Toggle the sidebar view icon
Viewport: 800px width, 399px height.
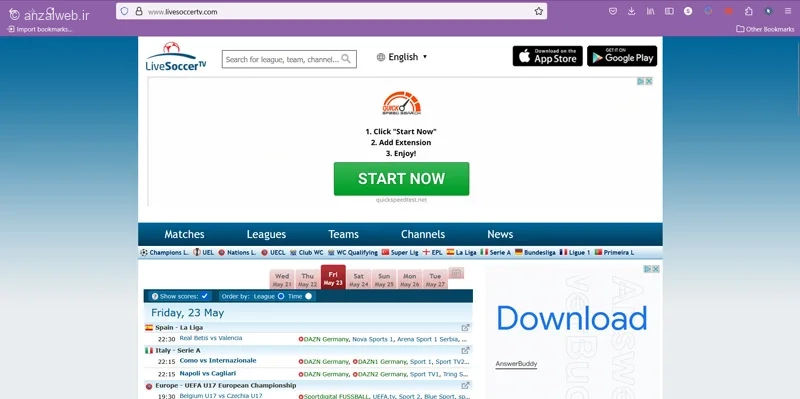pos(669,11)
